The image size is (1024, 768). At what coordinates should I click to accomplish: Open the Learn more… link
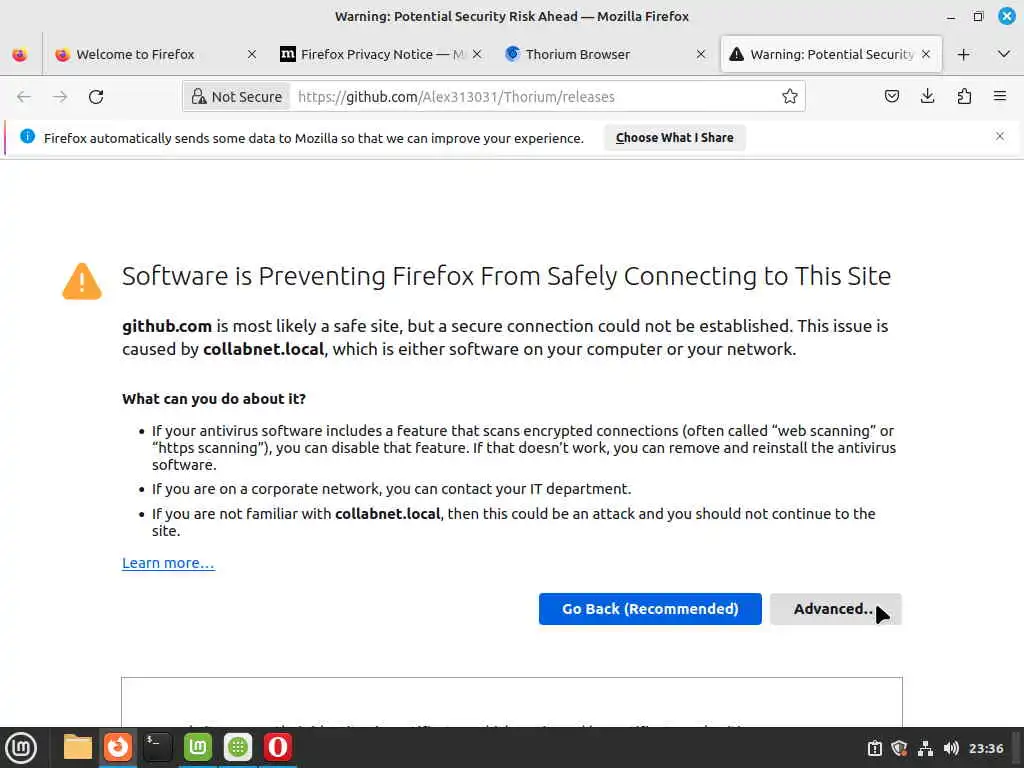coord(168,563)
